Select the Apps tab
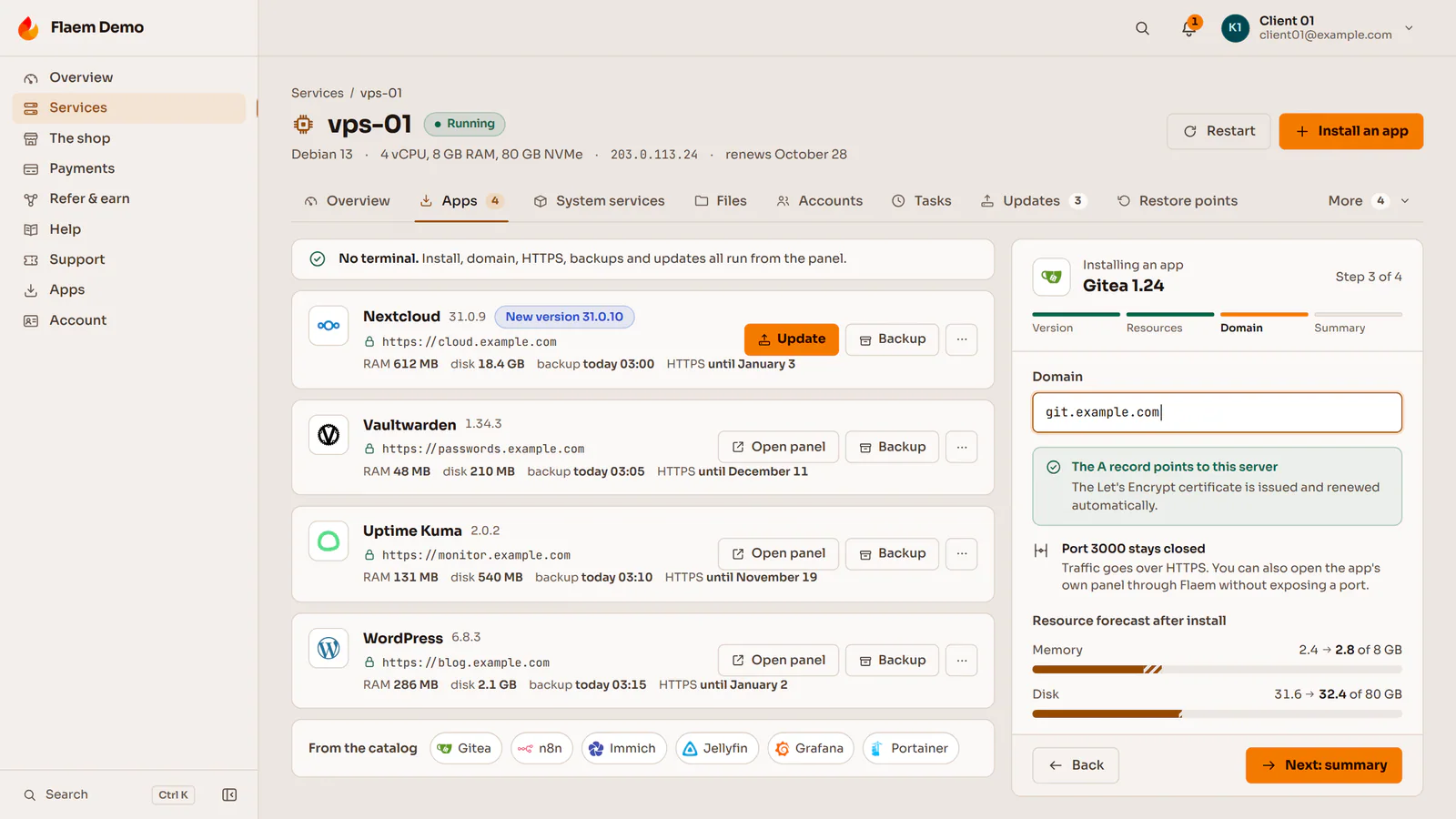The image size is (1456, 819). (x=461, y=201)
